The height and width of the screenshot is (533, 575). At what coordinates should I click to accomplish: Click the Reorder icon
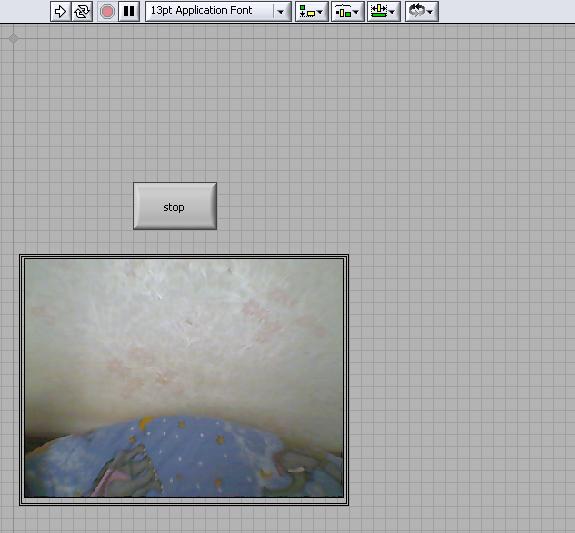417,11
